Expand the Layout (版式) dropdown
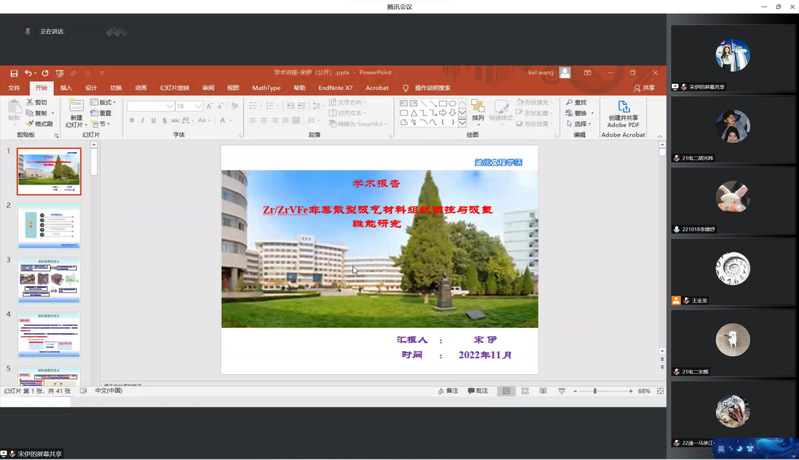 [104, 102]
